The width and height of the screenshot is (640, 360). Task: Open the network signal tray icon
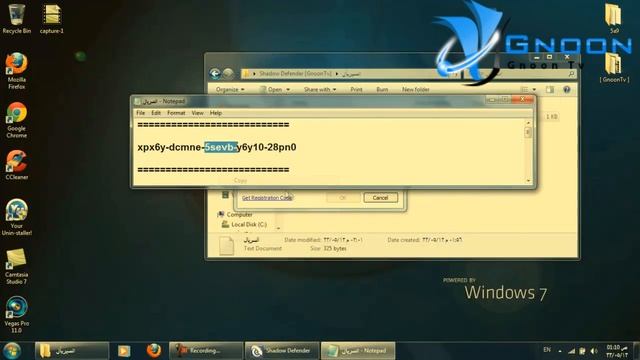pos(571,351)
